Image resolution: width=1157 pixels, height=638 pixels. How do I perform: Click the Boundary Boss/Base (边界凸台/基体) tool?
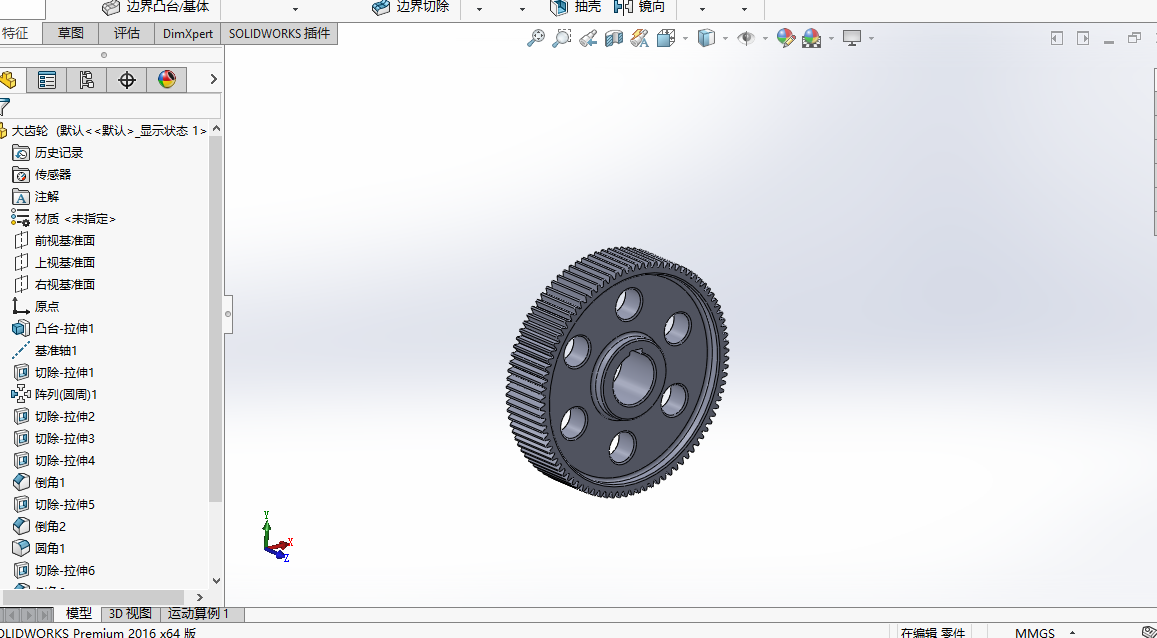[156, 7]
